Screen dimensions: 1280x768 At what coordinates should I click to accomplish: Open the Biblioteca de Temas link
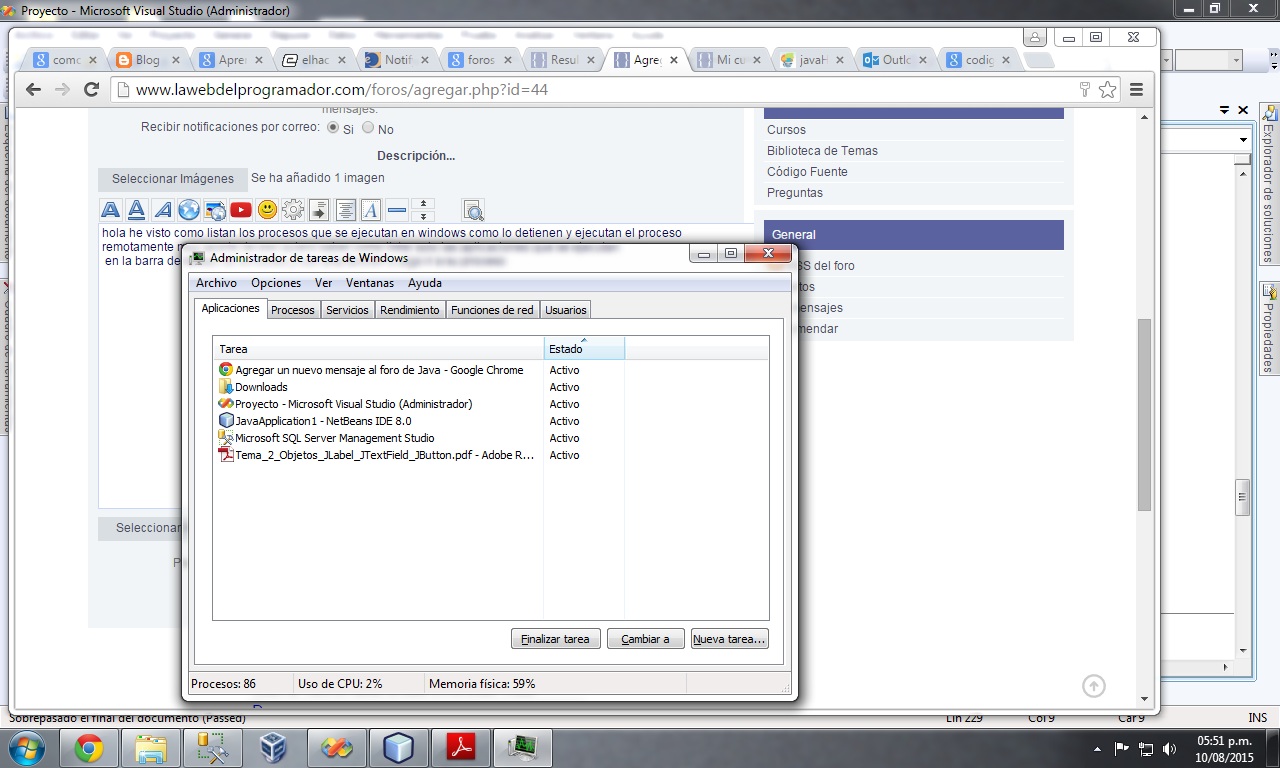pyautogui.click(x=822, y=151)
